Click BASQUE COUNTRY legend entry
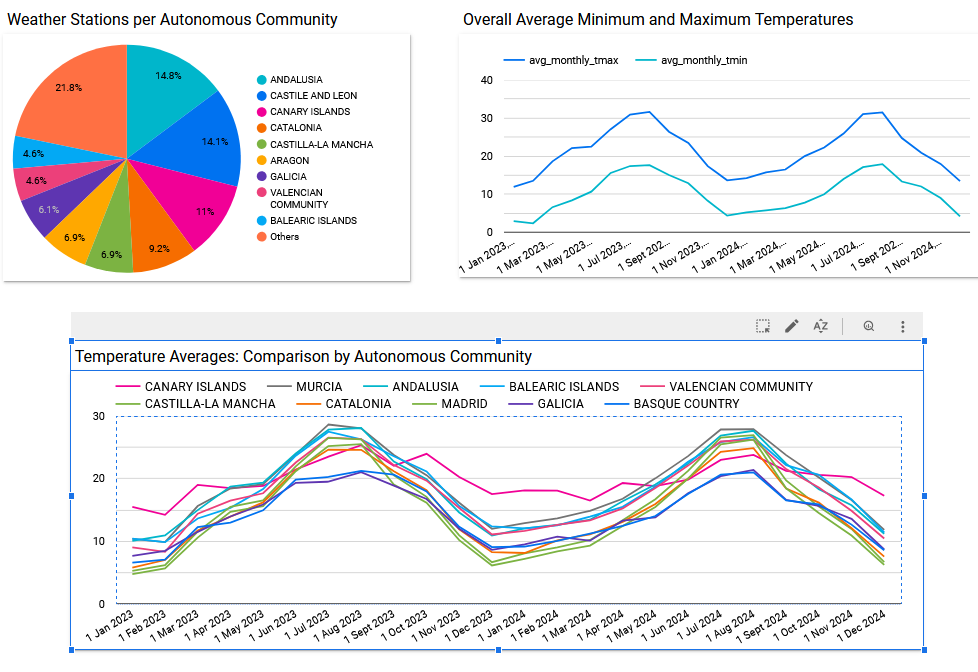Image resolution: width=978 pixels, height=672 pixels. click(672, 404)
